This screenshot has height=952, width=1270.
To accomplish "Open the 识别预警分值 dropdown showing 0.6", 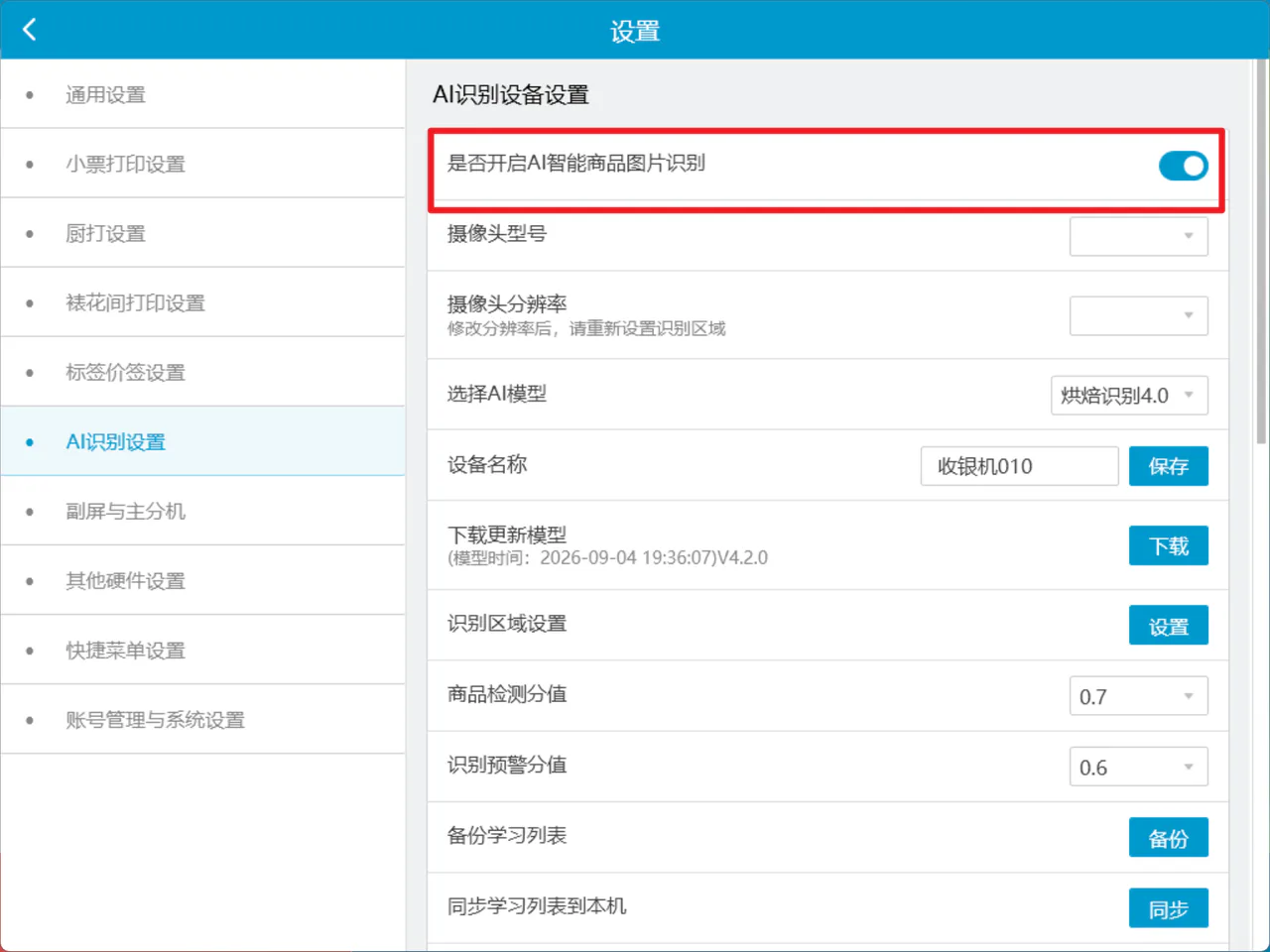I will (1138, 767).
